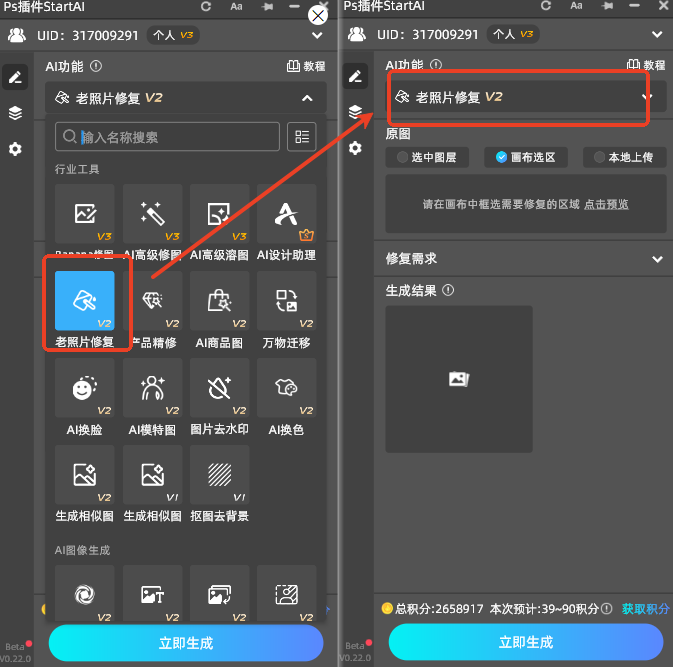
Task: Open settings gear in right panel sidebar
Action: (355, 148)
